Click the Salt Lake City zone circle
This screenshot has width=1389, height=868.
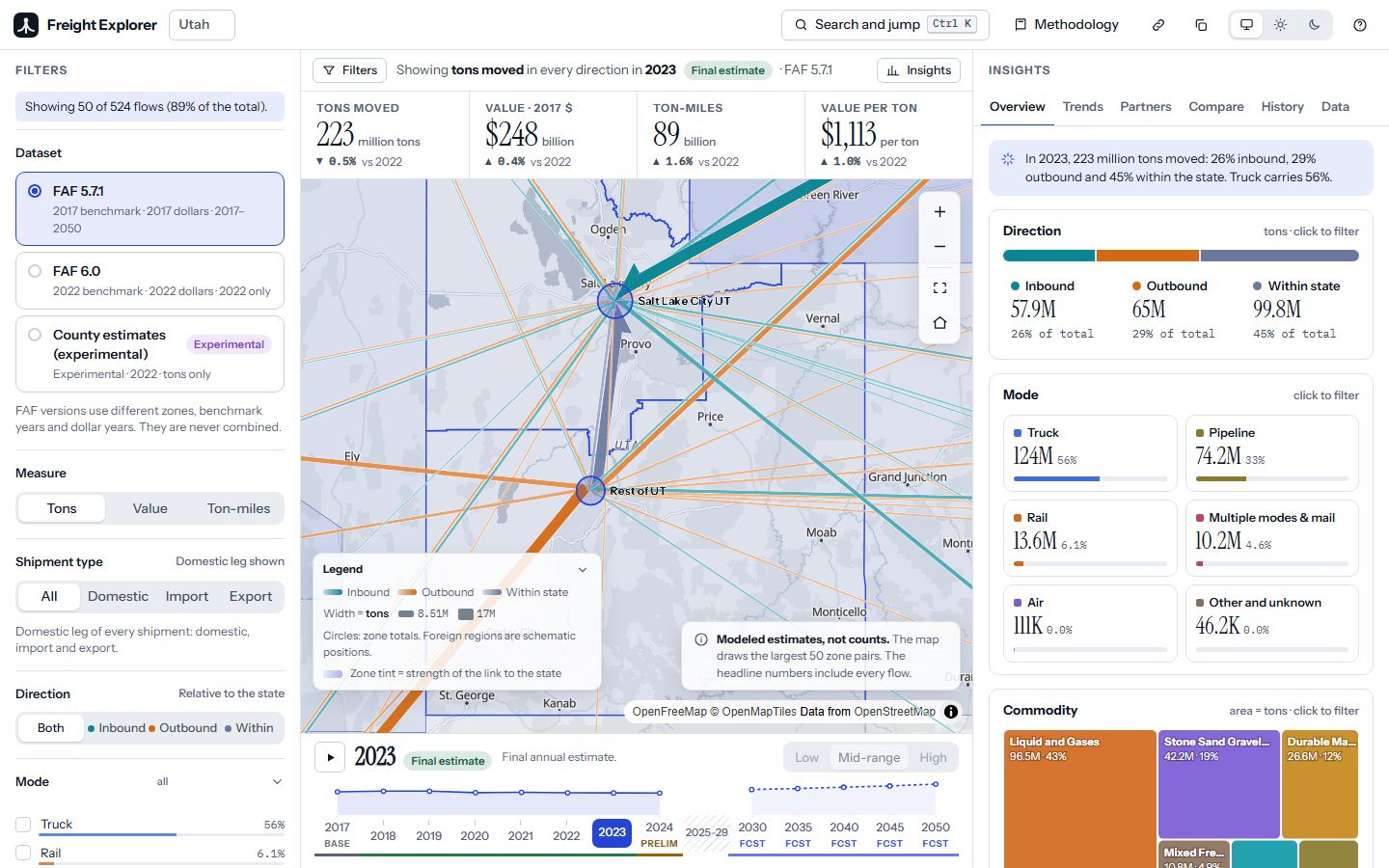pos(614,301)
